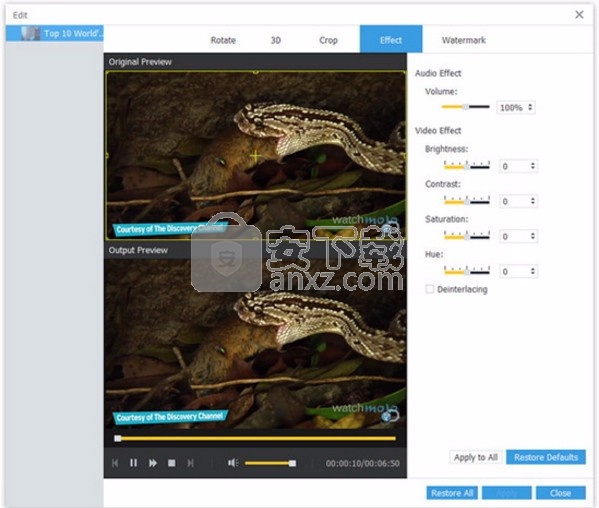Open the Crop tab

328,40
